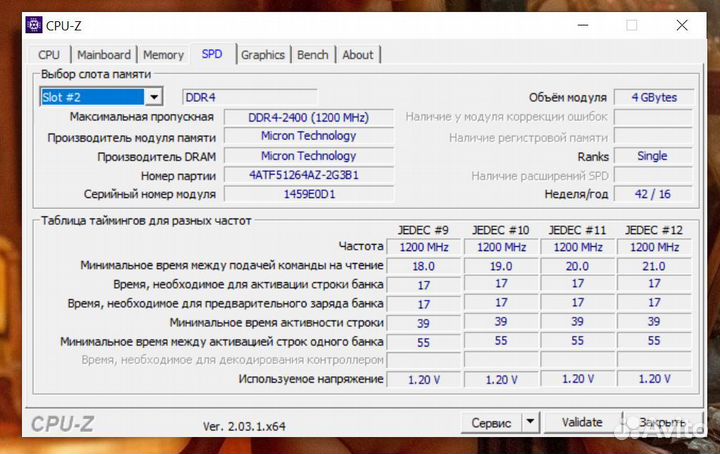720x454 pixels.
Task: Click the Используемое напряжение label
Action: coord(311,379)
